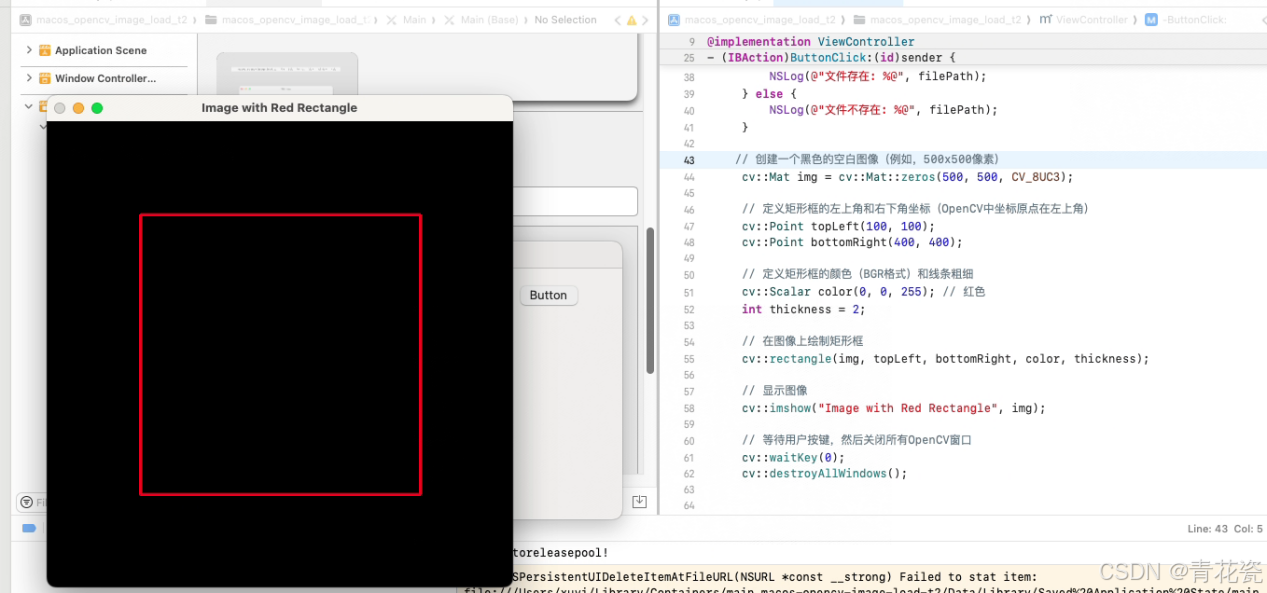The height and width of the screenshot is (593, 1267).
Task: Click the autoreleasepool console output line
Action: coord(560,552)
